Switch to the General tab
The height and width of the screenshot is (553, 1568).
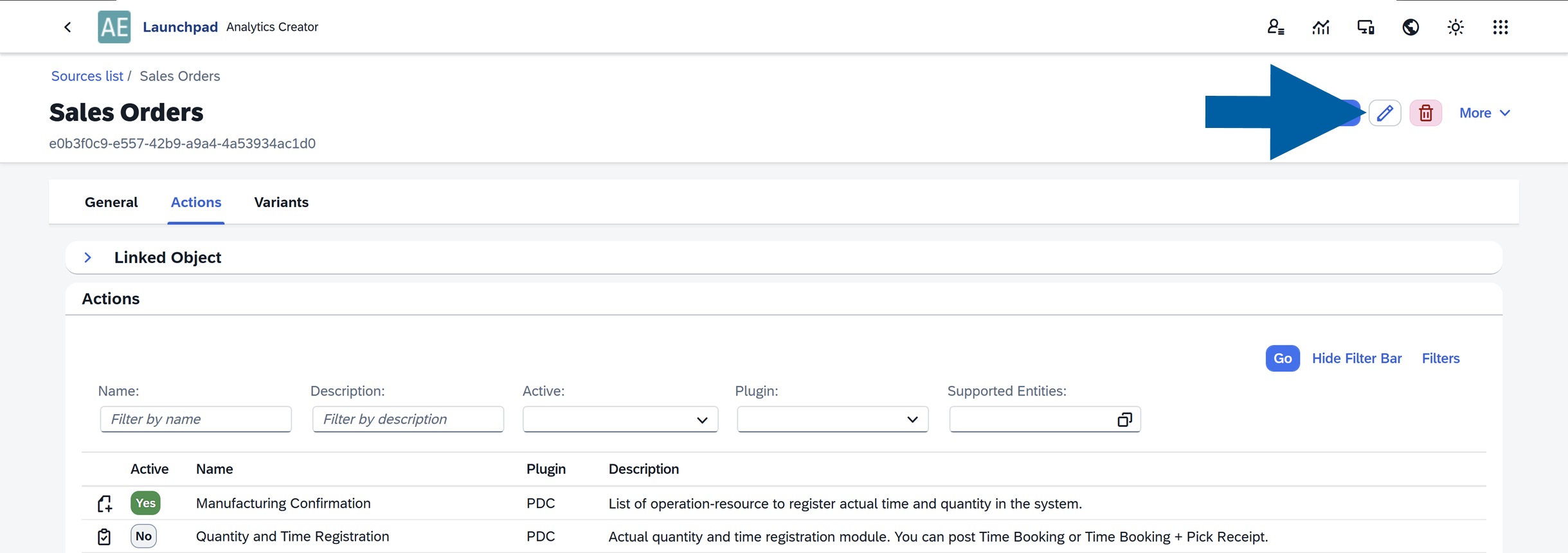click(111, 203)
